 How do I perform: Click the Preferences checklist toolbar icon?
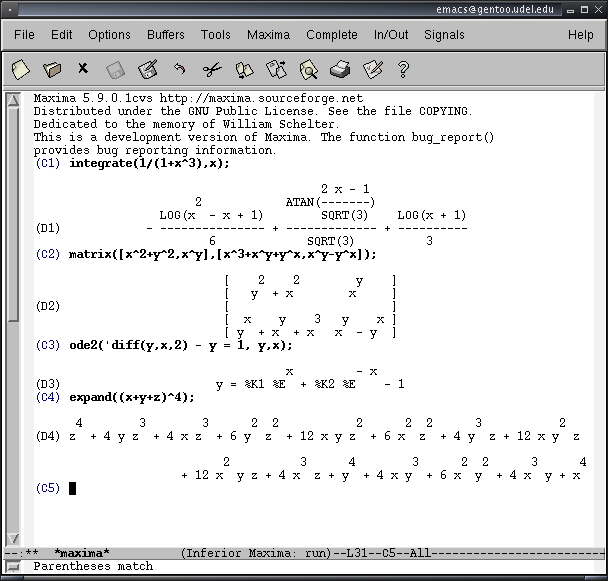373,69
